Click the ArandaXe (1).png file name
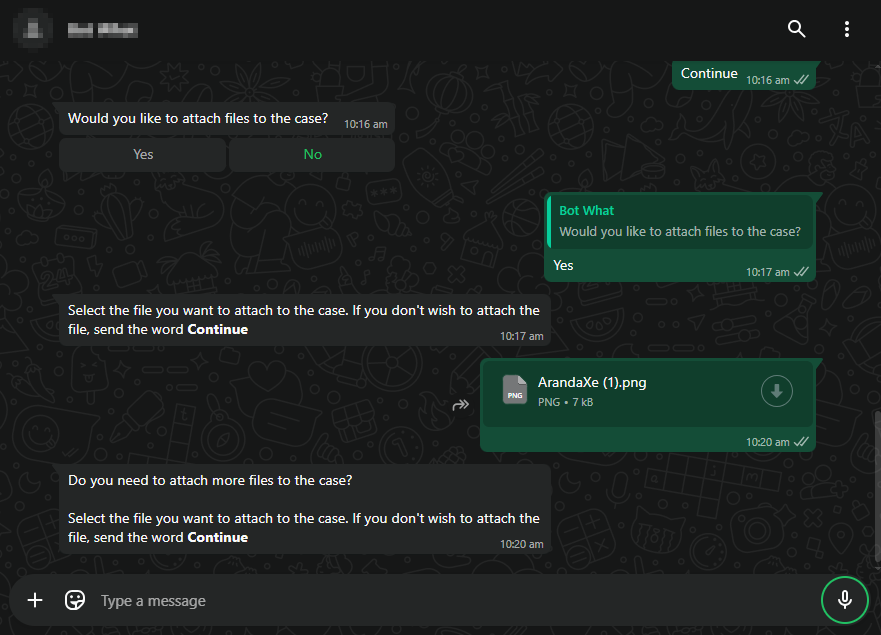 (592, 382)
